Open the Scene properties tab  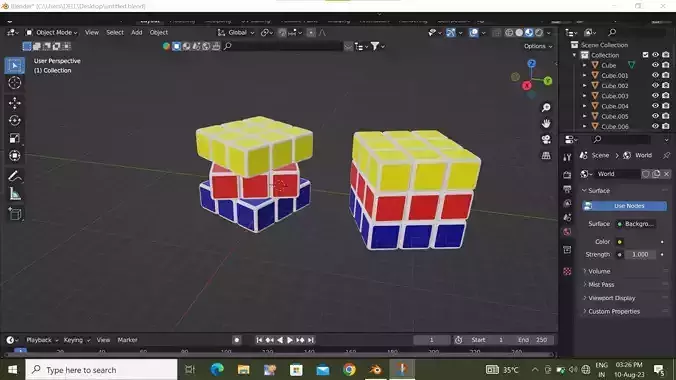coord(567,217)
